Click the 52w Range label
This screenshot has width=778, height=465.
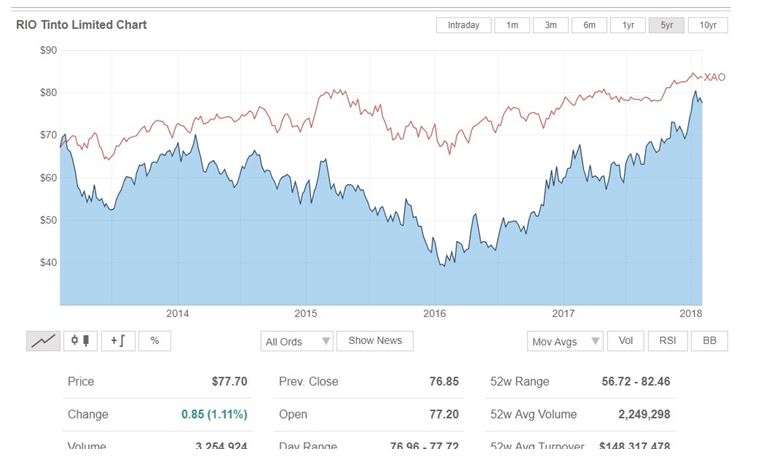[520, 382]
